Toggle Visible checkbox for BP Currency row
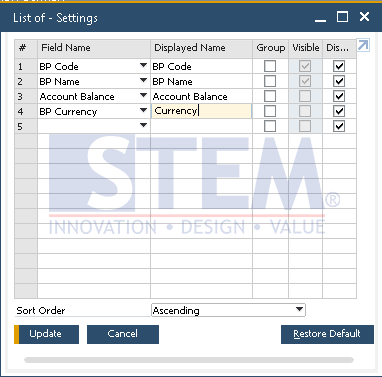This screenshot has width=382, height=377. 305,111
